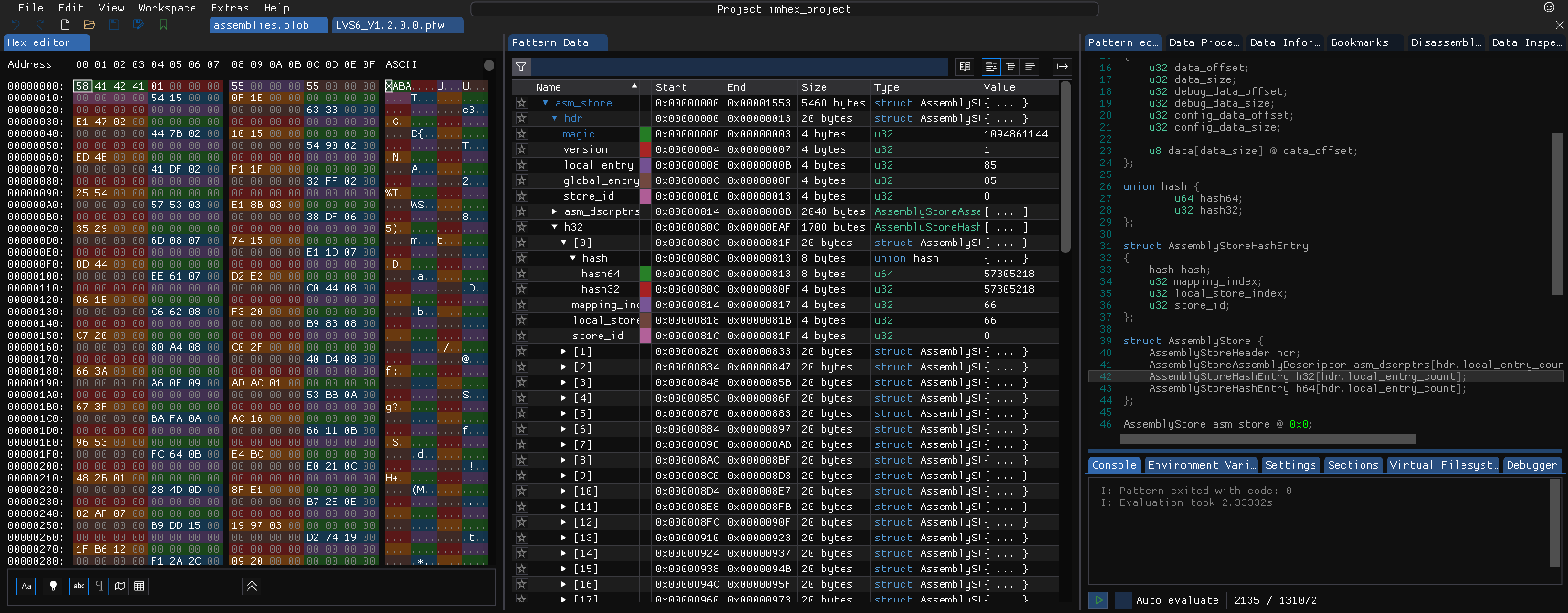Click the export arrow icon in Pattern Data
Screen dimensions: 1568x613
point(1062,67)
